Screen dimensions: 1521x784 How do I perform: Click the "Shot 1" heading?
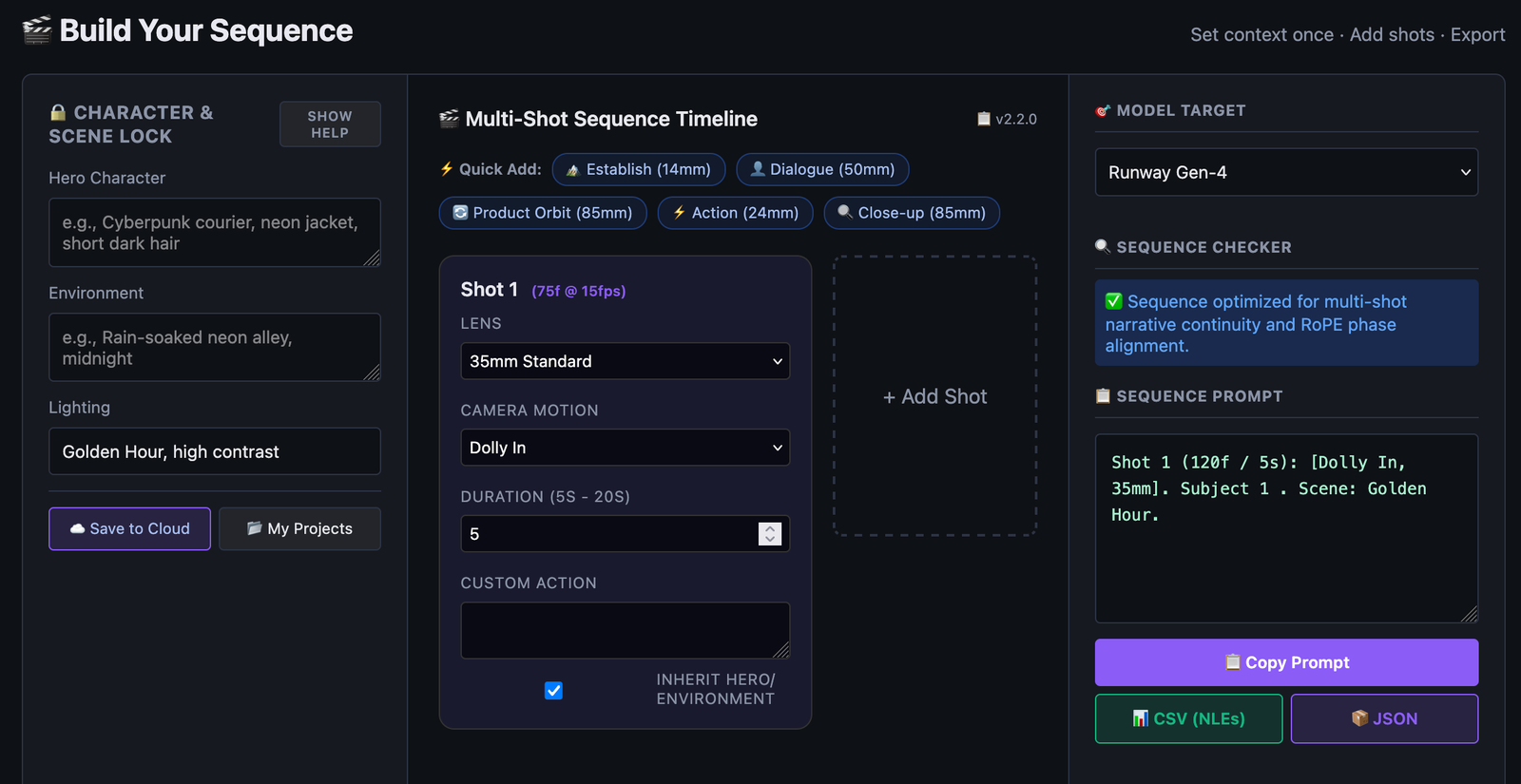tap(490, 290)
